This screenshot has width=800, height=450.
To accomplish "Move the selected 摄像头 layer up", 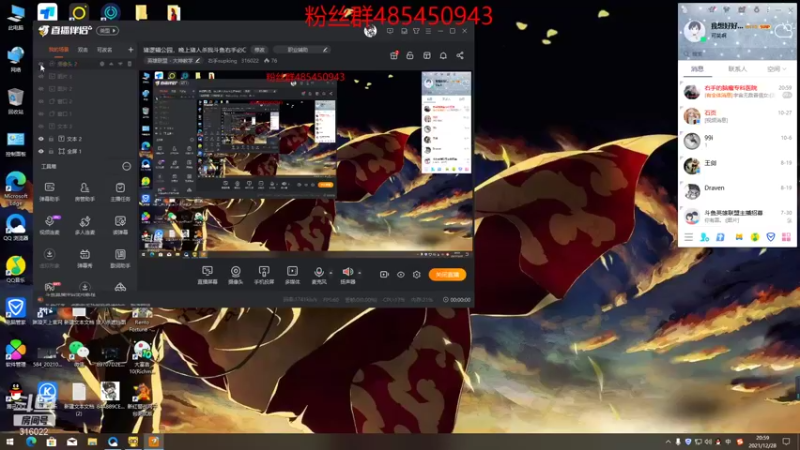I will tap(111, 64).
